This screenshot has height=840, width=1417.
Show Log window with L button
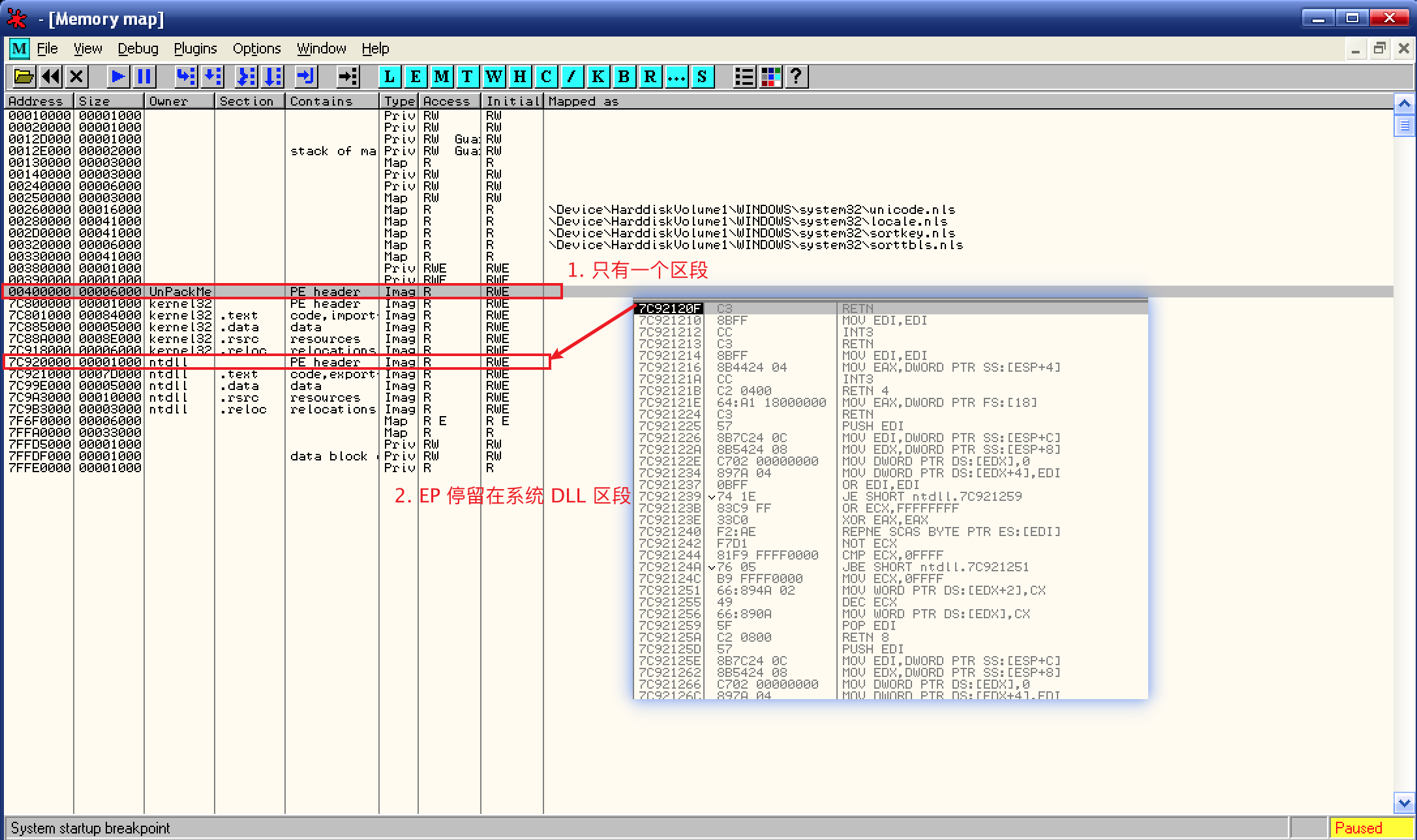point(389,77)
